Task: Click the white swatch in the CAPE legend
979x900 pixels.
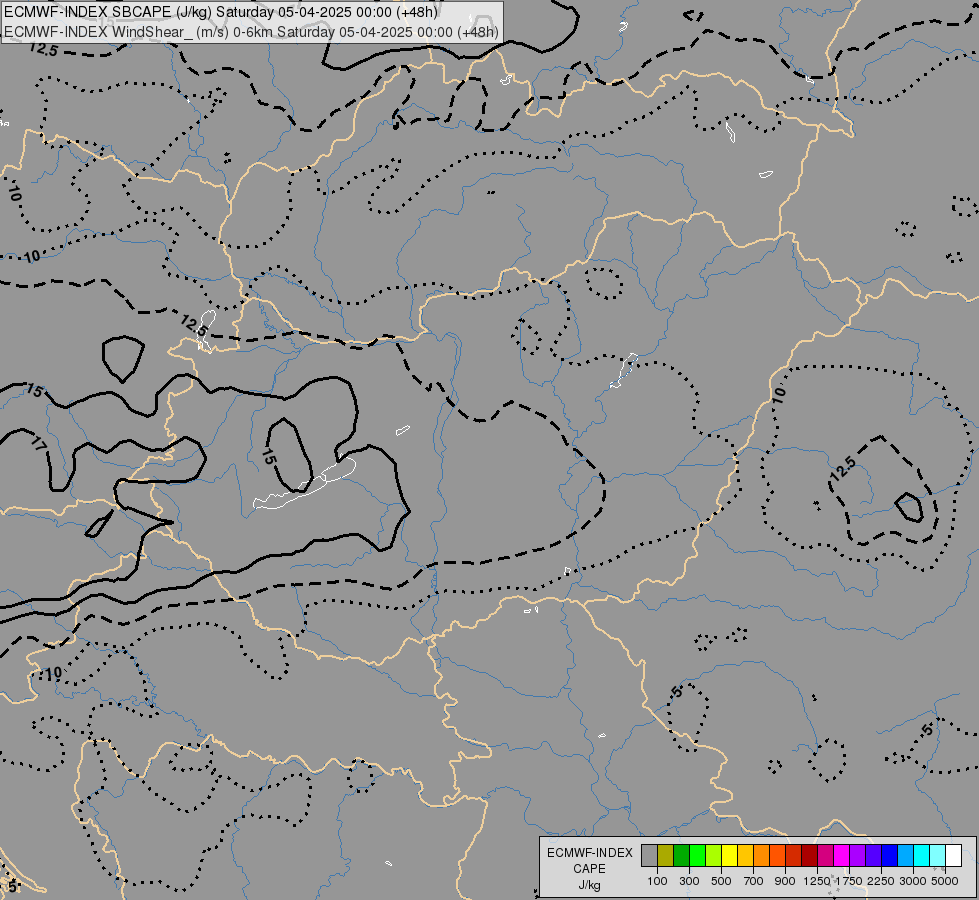Action: pos(953,855)
